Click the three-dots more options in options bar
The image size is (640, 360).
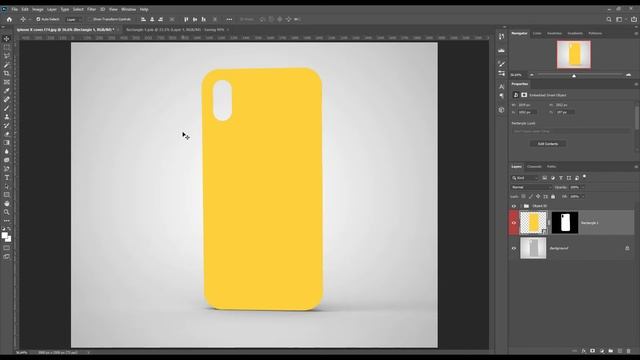229,19
